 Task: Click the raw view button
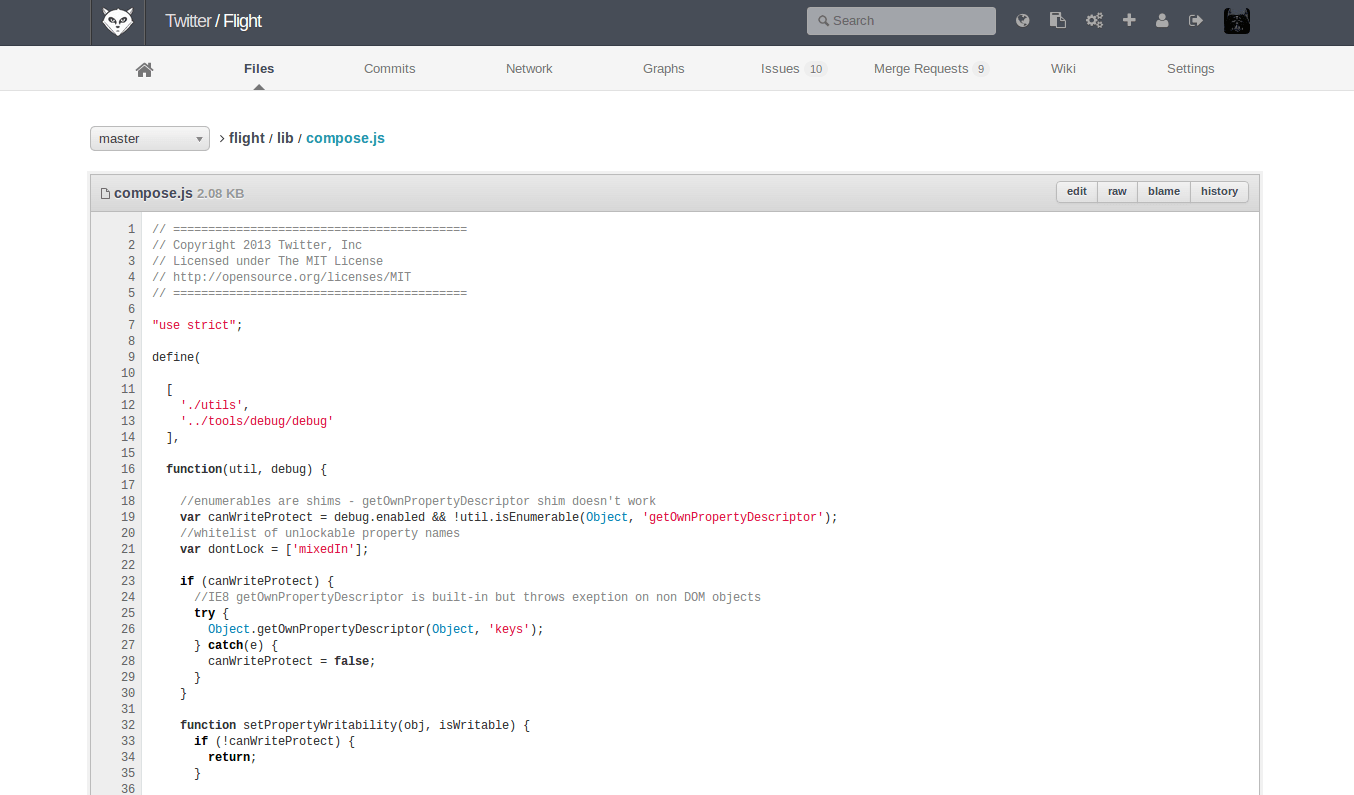(x=1117, y=192)
